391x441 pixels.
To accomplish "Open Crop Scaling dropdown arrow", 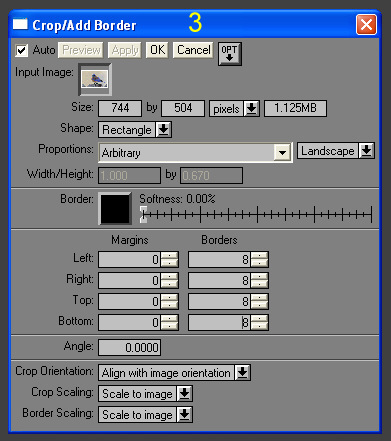I will coord(184,393).
